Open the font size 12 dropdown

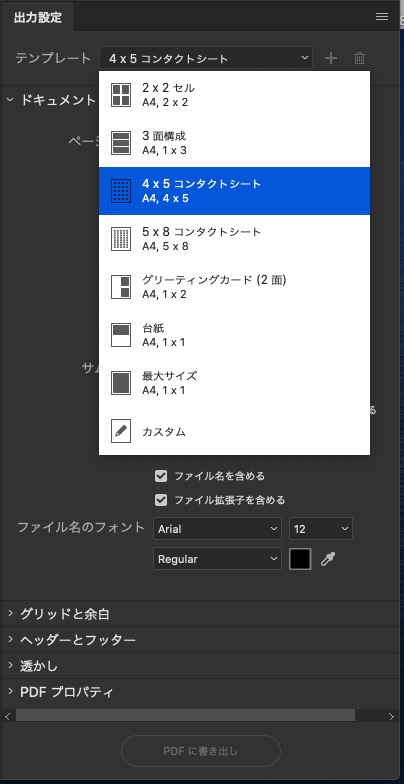click(x=320, y=529)
